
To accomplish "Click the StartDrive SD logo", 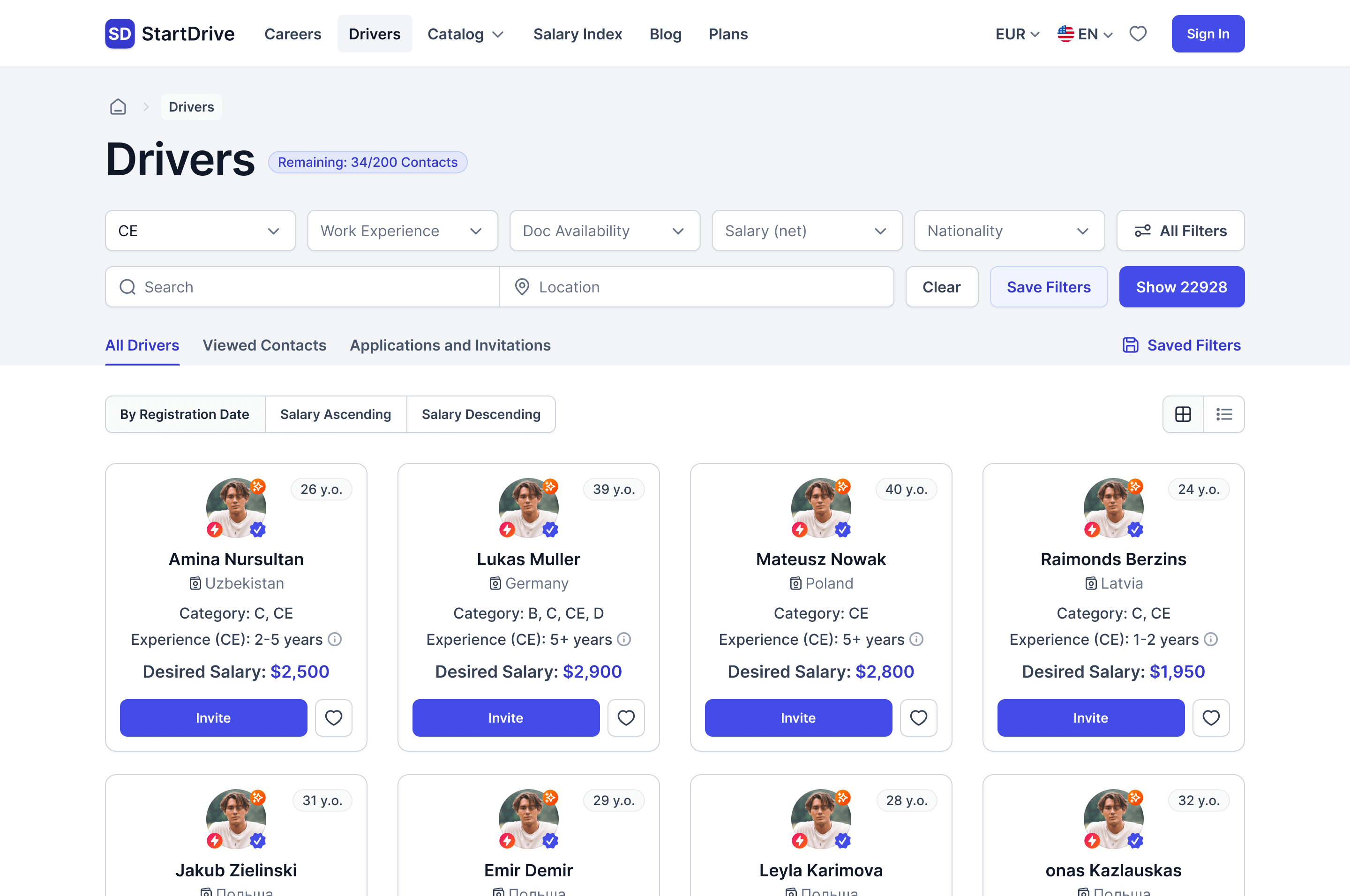I will [120, 34].
